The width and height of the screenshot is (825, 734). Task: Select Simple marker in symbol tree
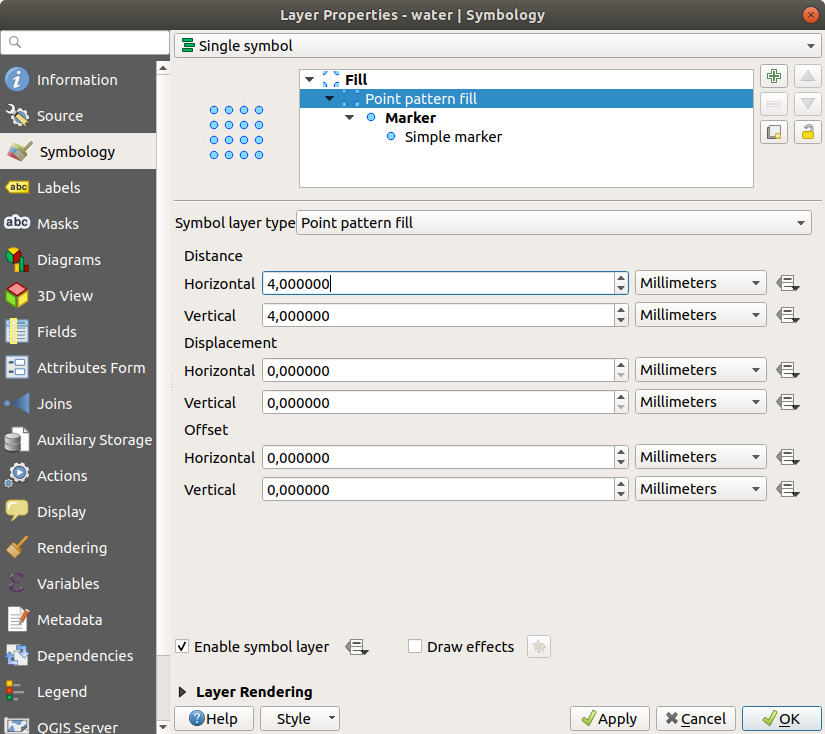pos(453,137)
